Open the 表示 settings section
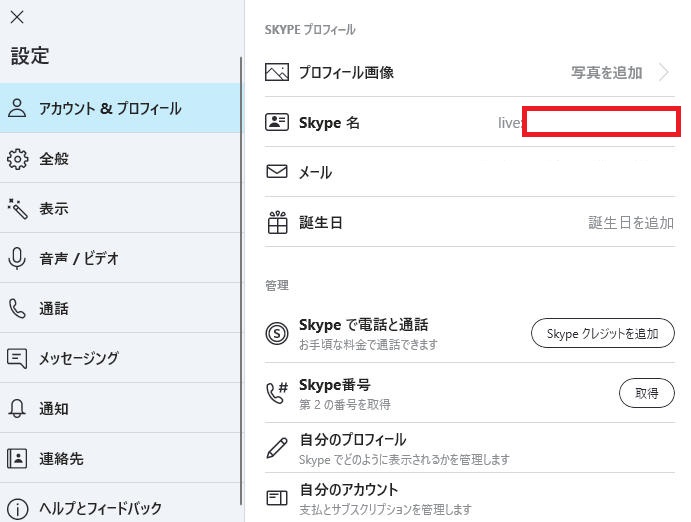The image size is (691, 522). (x=120, y=208)
